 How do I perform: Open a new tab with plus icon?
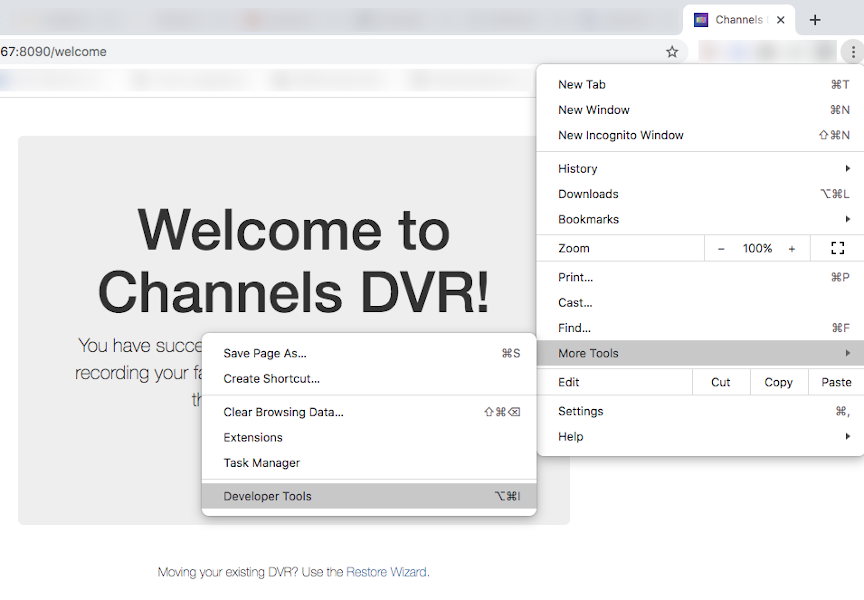point(815,20)
